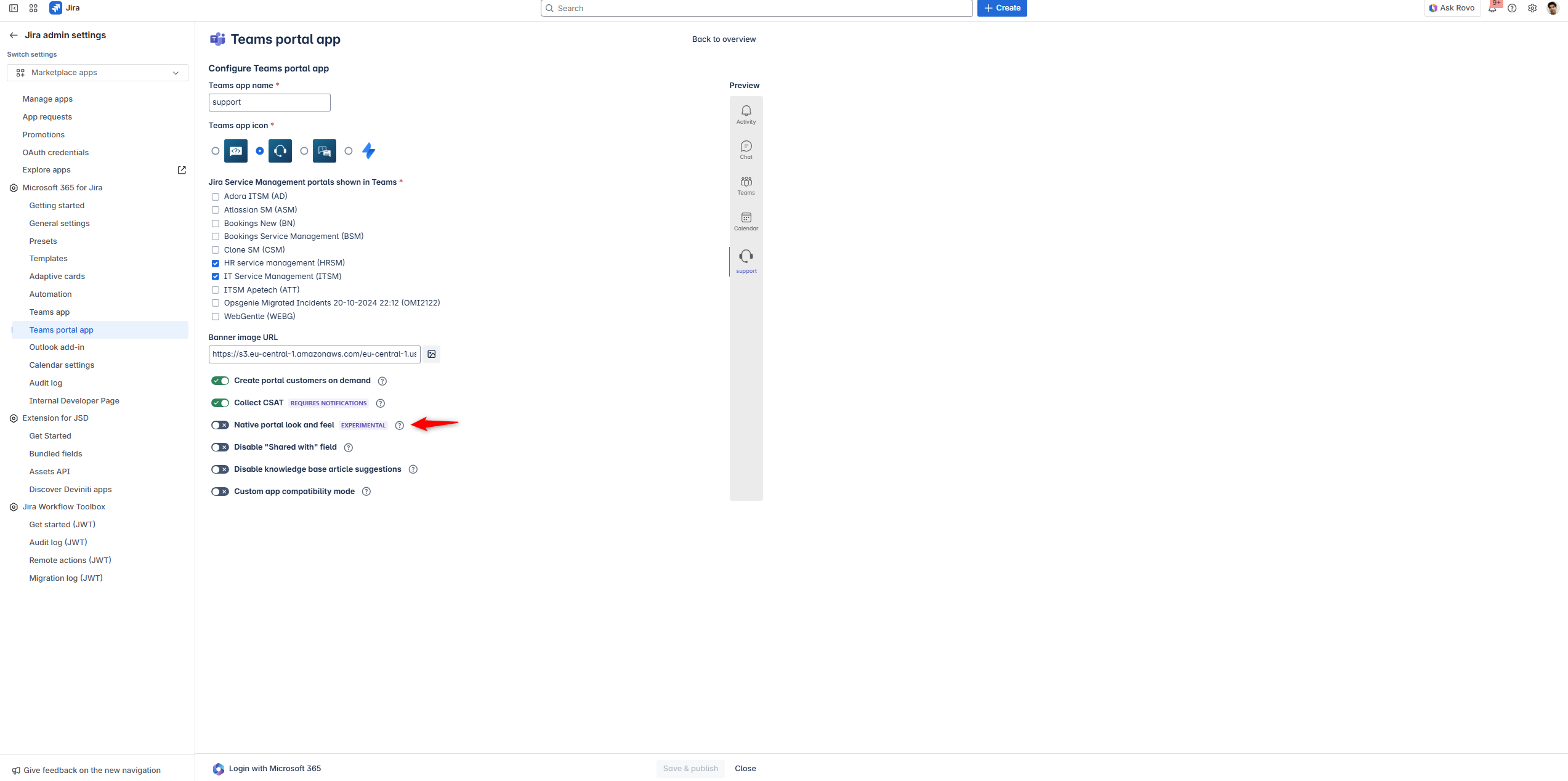Viewport: 1568px width, 781px height.
Task: Click the Back to overview link
Action: click(724, 39)
